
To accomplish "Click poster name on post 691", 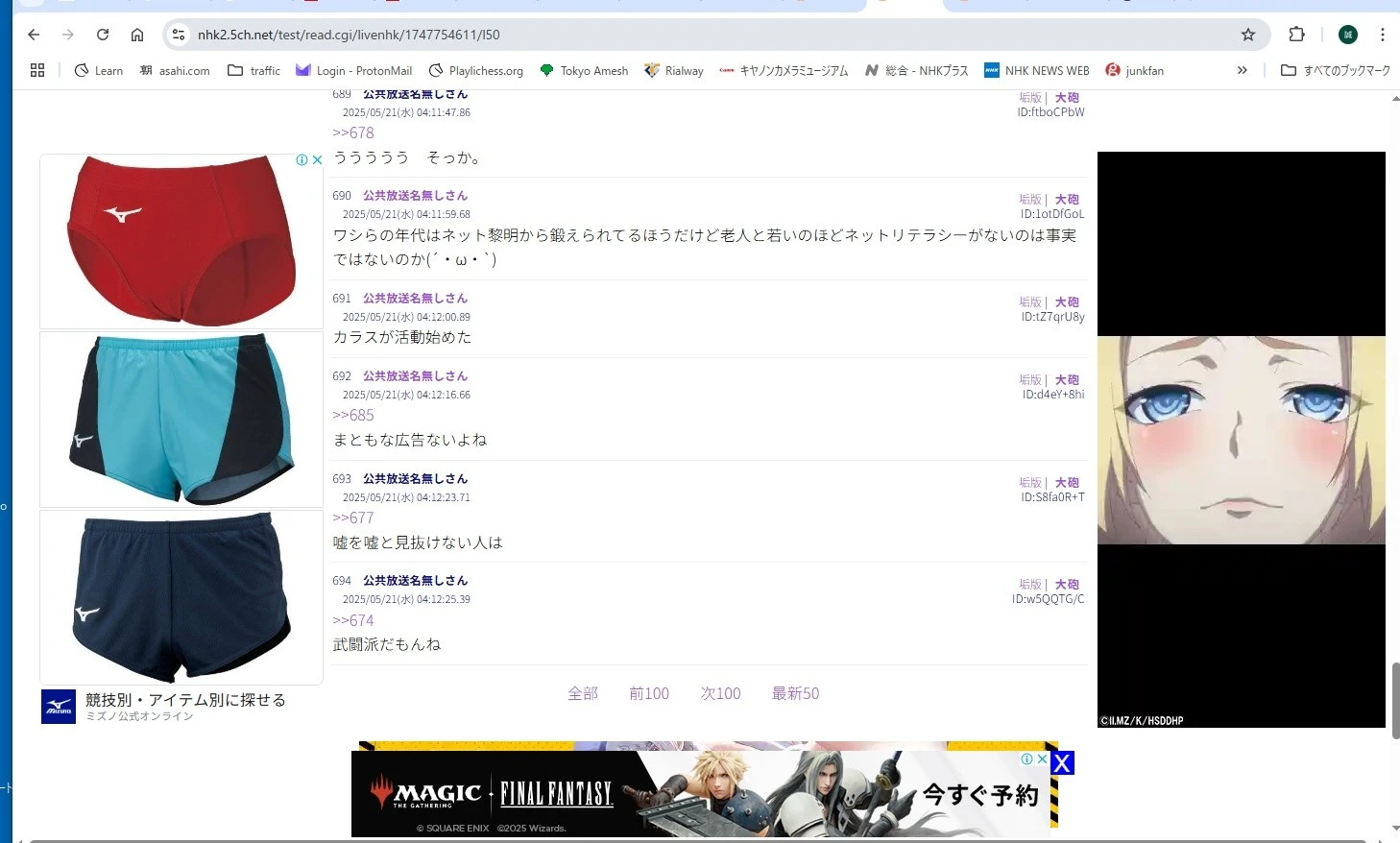I will pos(415,299).
